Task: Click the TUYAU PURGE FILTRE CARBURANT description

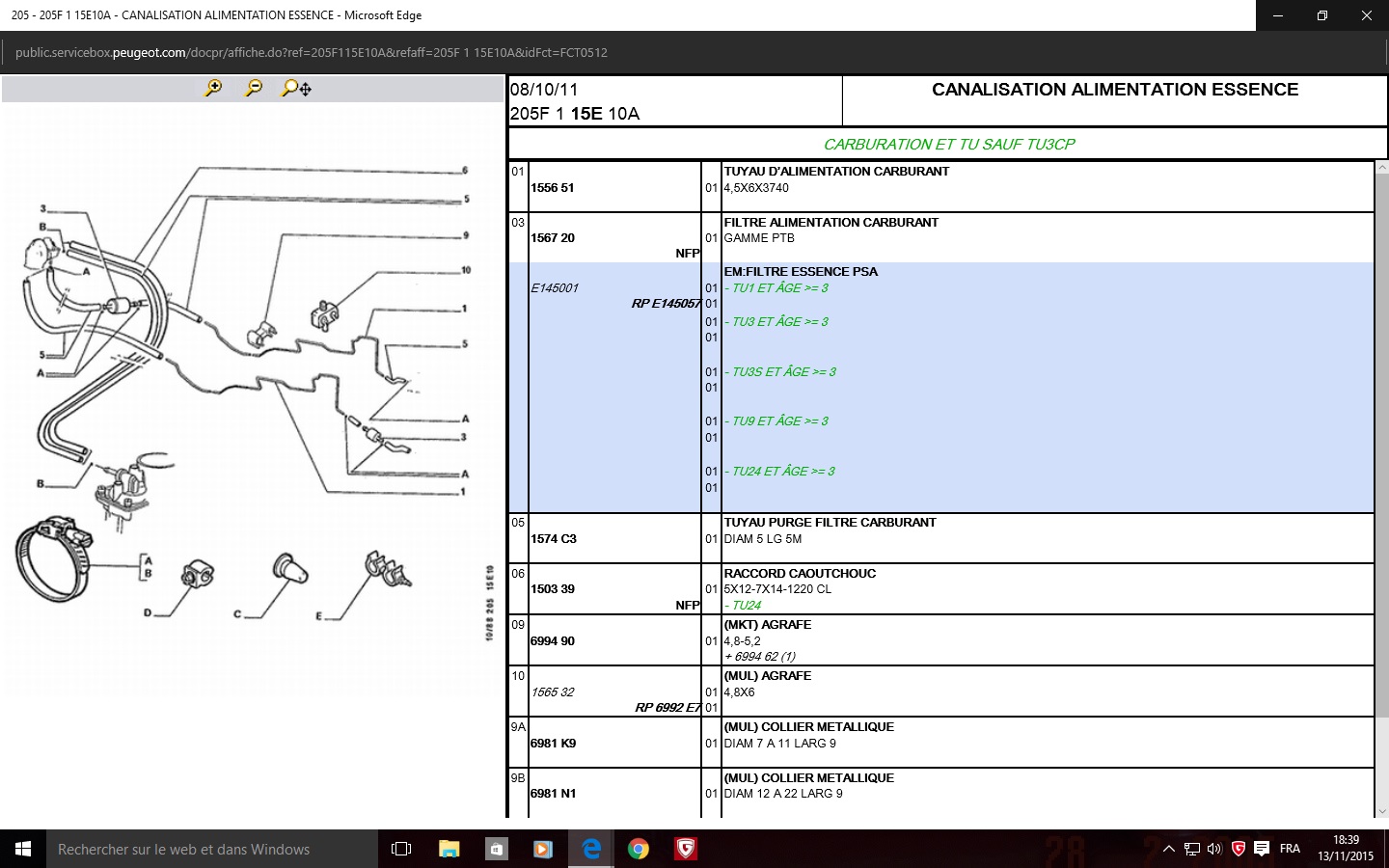Action: (x=831, y=523)
